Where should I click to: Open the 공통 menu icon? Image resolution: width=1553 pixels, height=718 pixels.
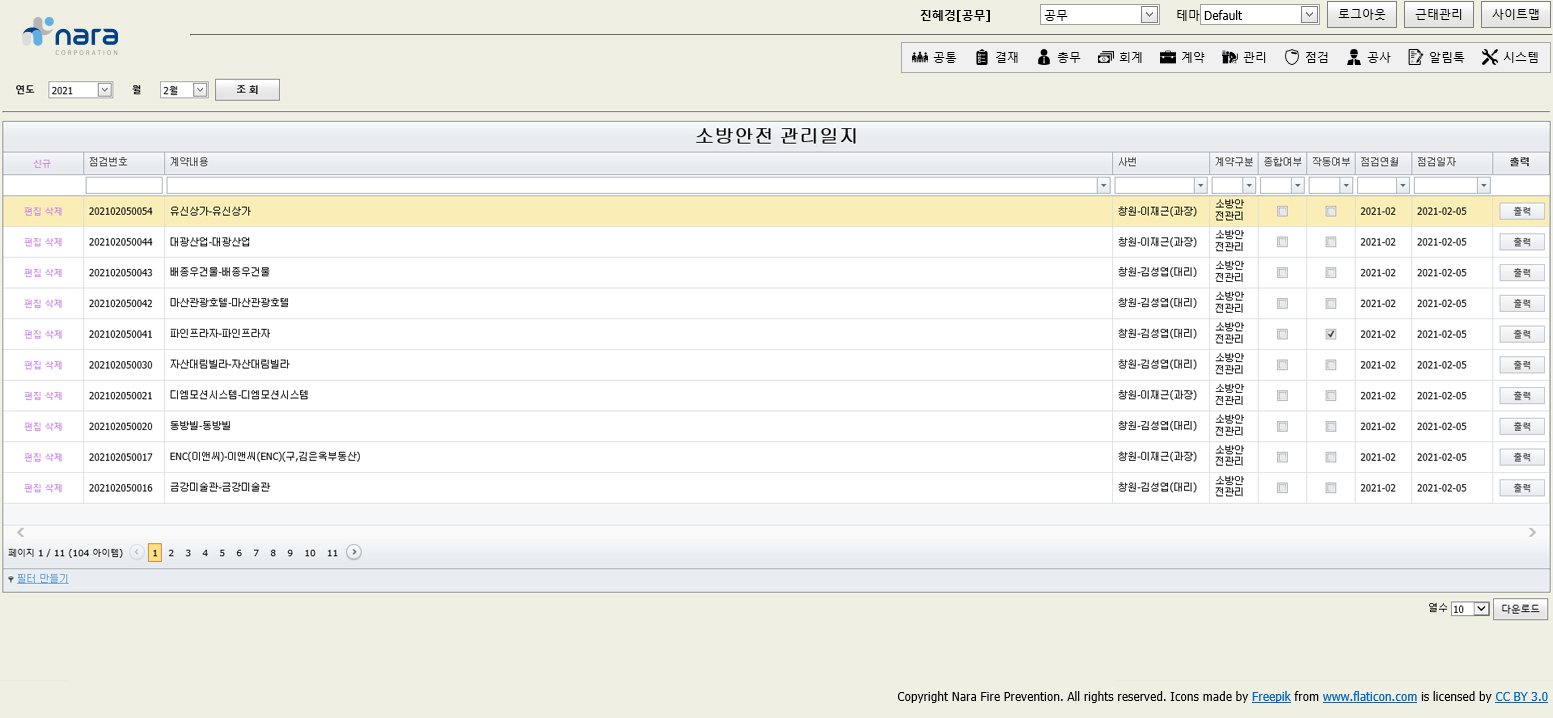point(920,58)
